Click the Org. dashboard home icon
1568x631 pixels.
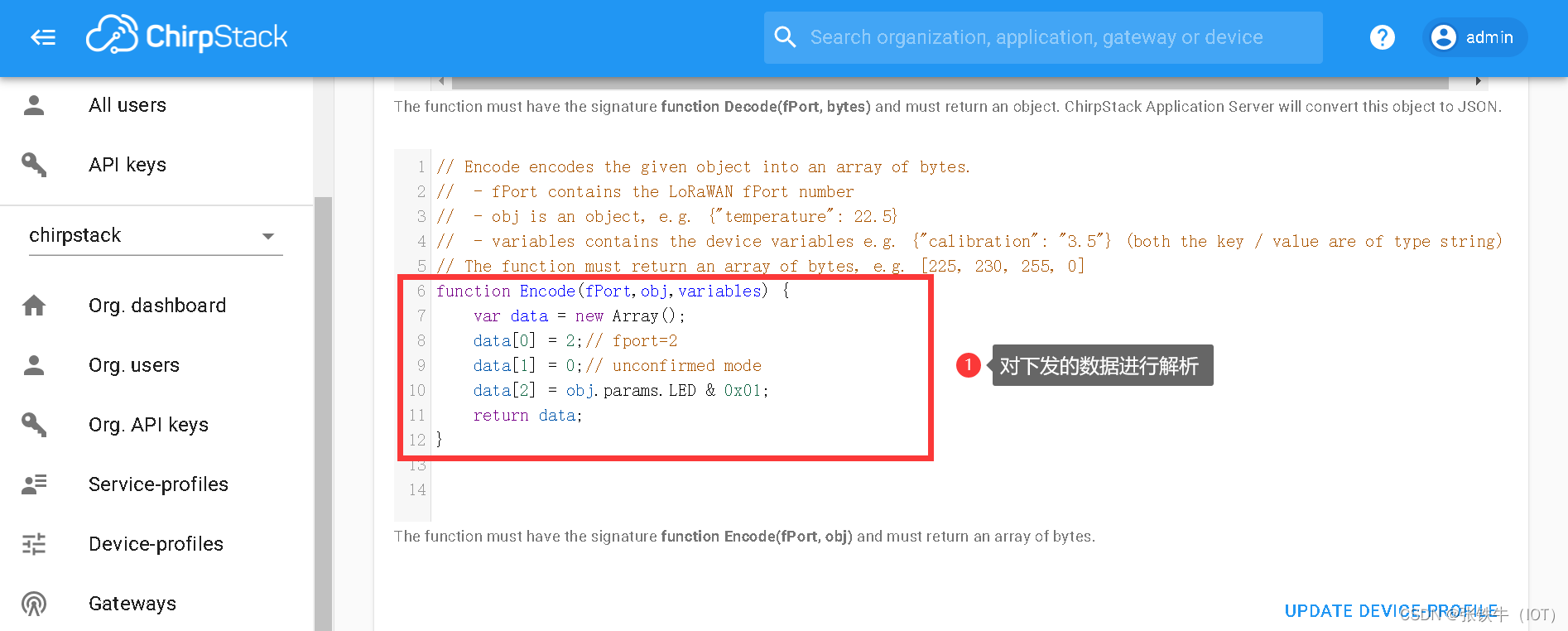click(34, 306)
